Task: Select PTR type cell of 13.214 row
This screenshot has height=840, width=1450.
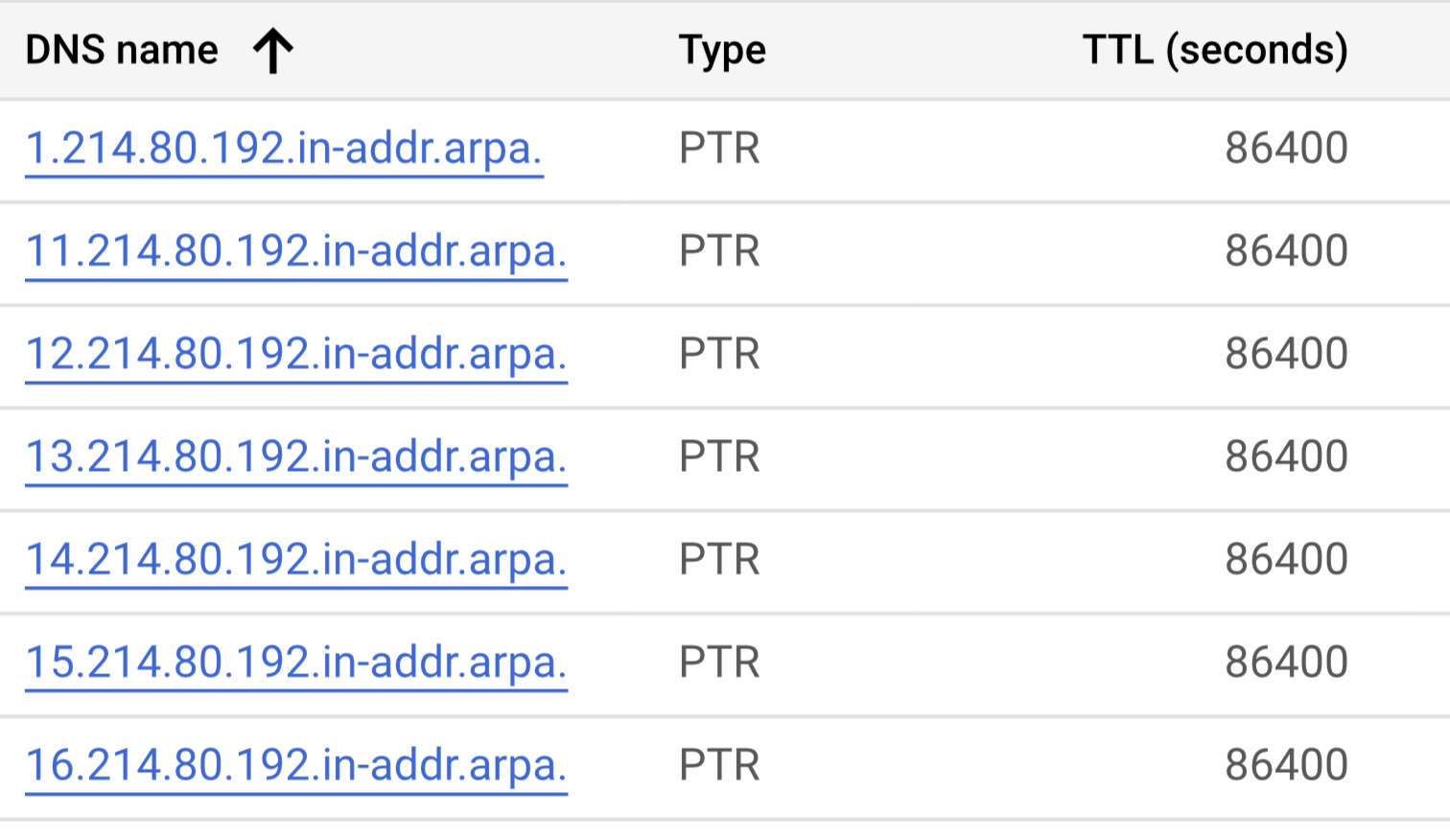Action: point(719,456)
